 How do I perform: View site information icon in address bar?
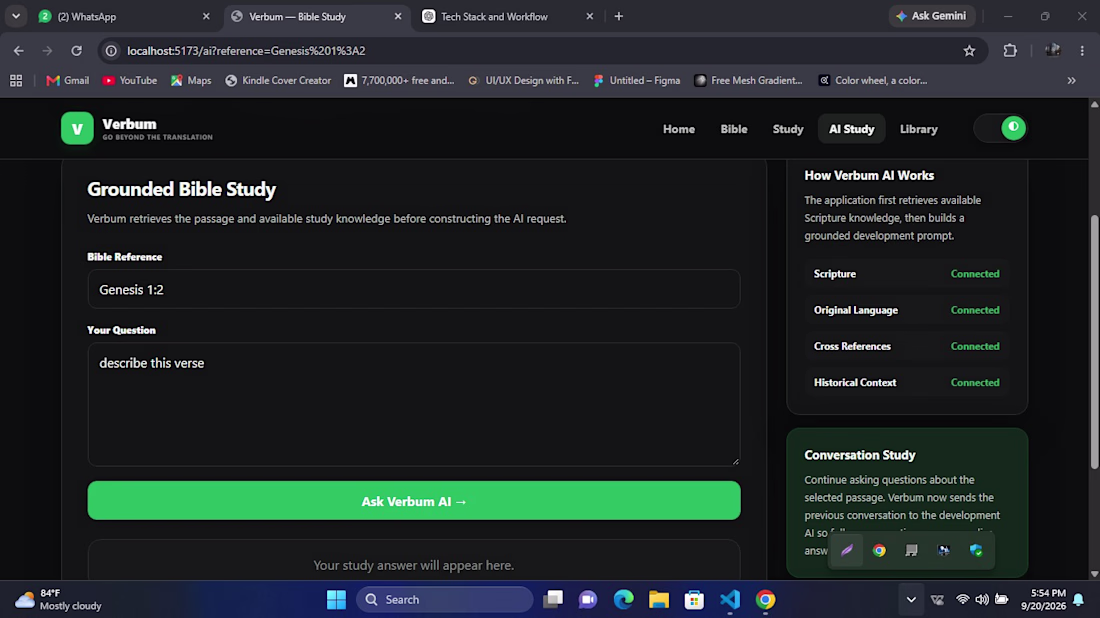coord(111,51)
